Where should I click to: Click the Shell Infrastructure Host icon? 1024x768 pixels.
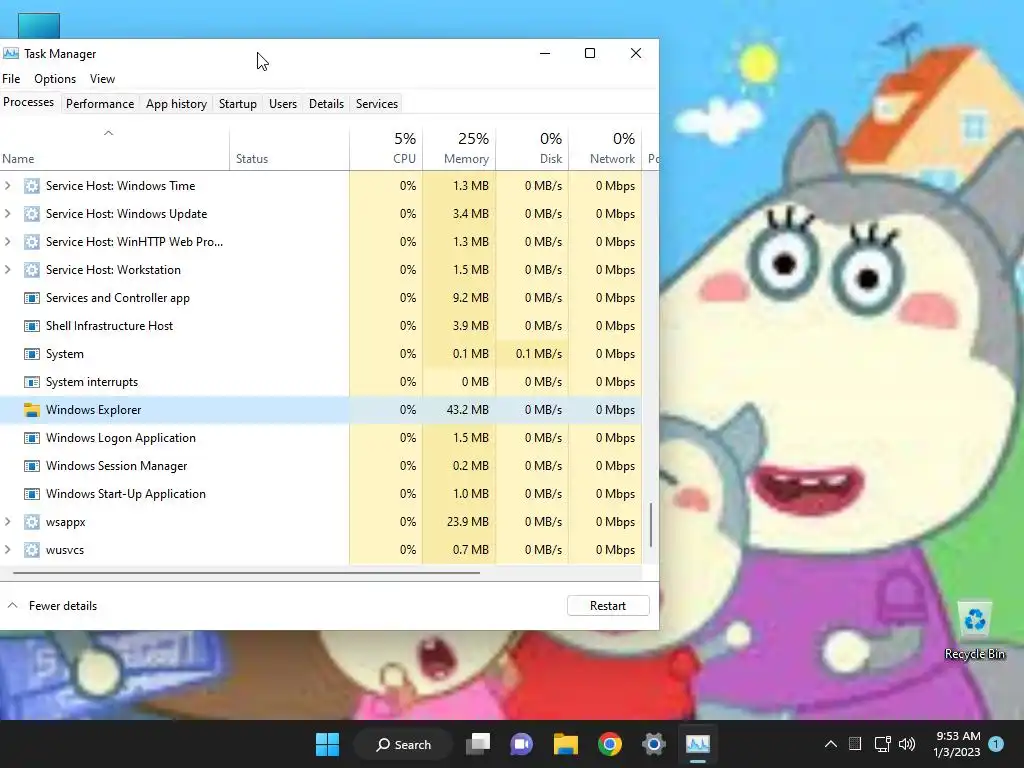[31, 326]
